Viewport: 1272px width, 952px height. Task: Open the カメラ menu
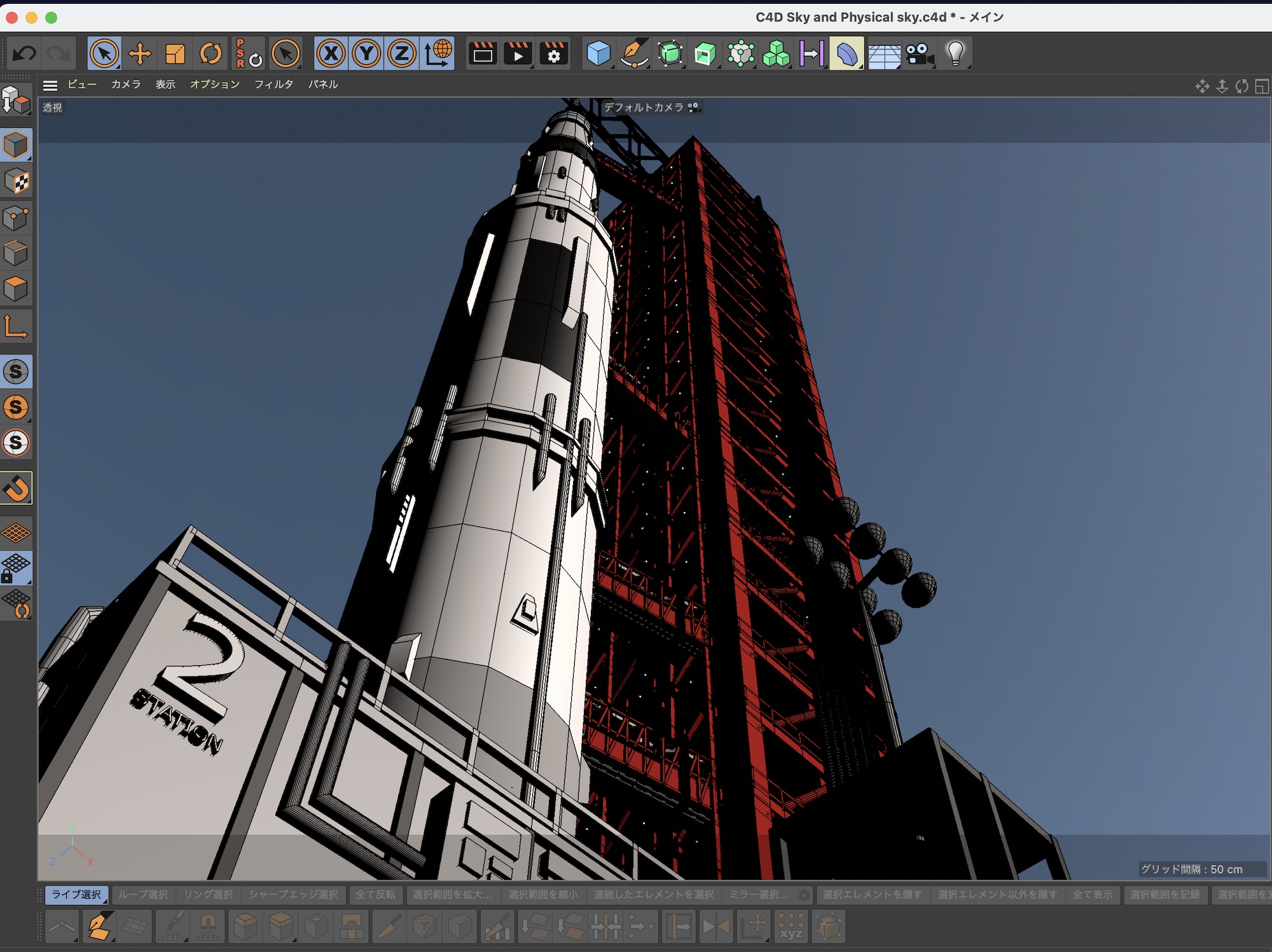(126, 84)
